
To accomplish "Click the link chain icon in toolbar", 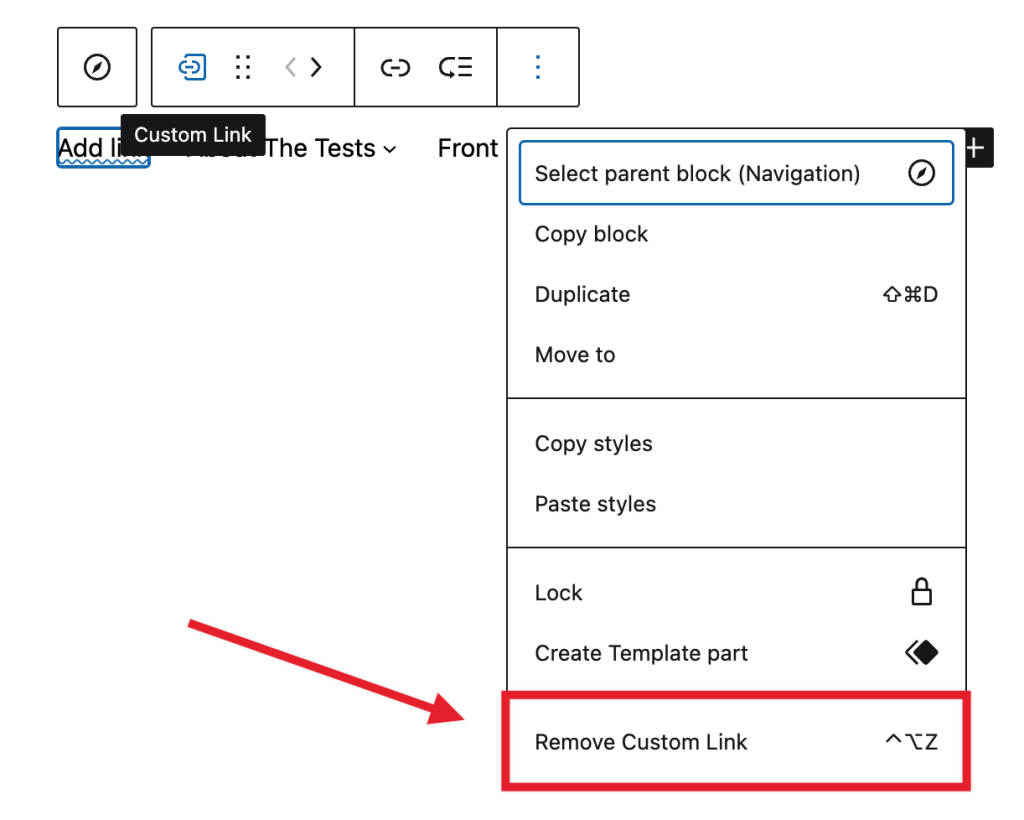I will [395, 67].
